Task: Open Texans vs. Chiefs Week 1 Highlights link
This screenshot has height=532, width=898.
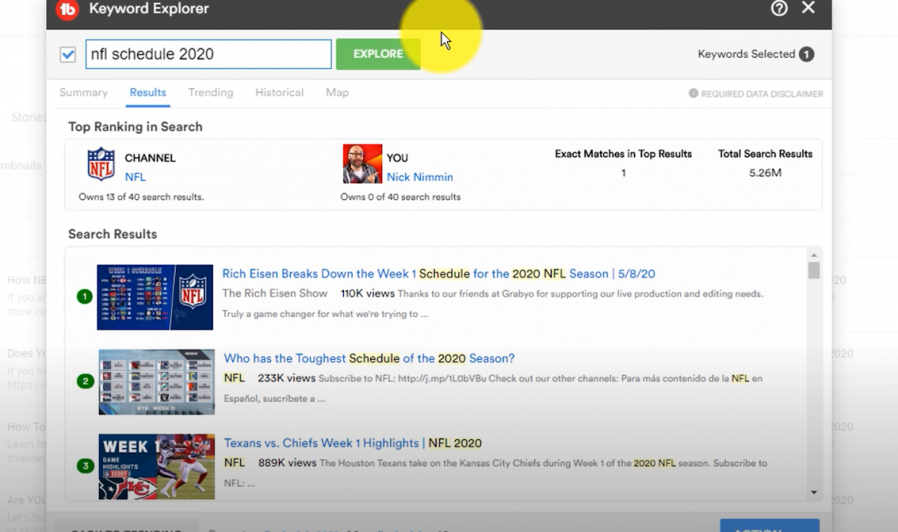Action: coord(353,443)
